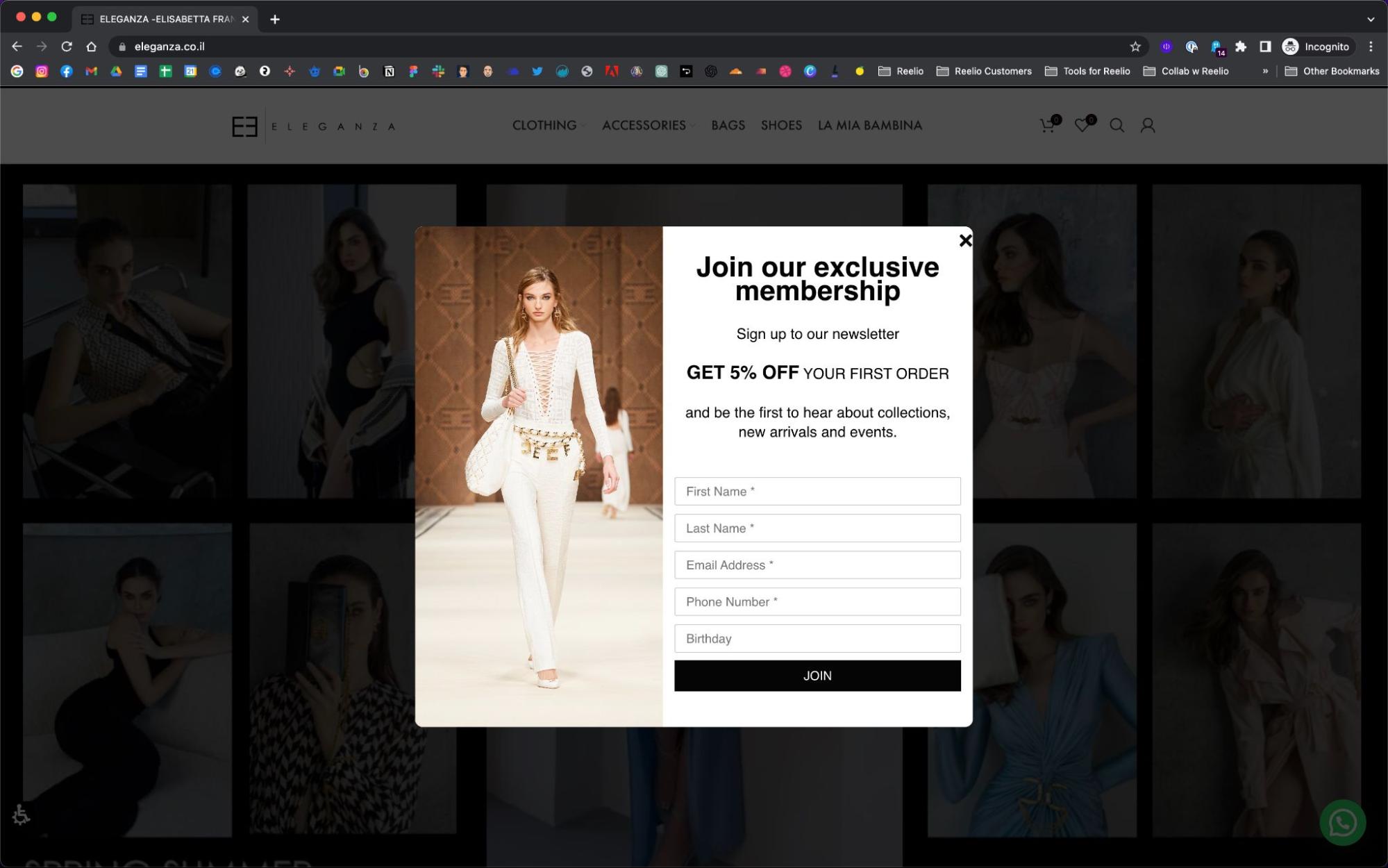Image resolution: width=1388 pixels, height=868 pixels.
Task: Open the shopping cart icon
Action: pos(1047,126)
